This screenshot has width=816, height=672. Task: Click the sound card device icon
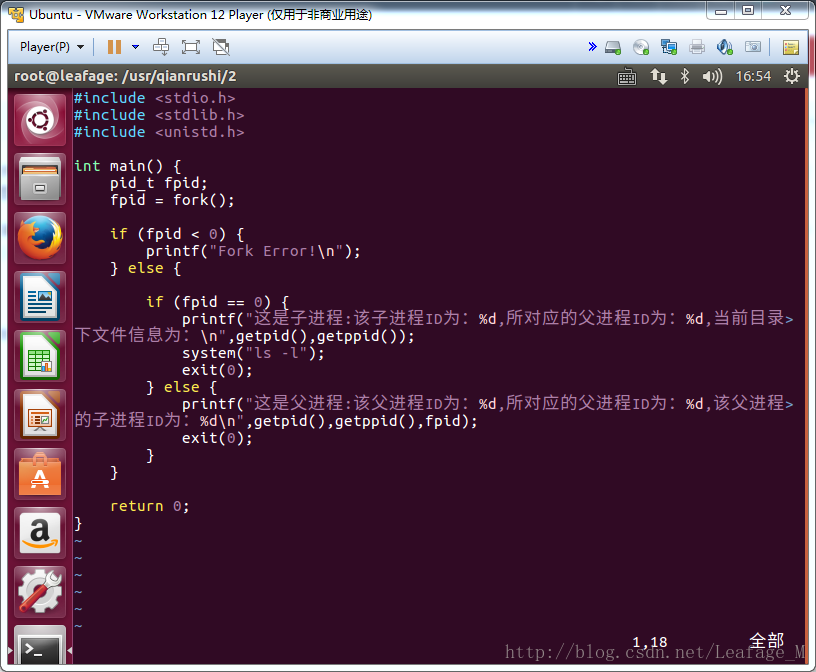[724, 47]
